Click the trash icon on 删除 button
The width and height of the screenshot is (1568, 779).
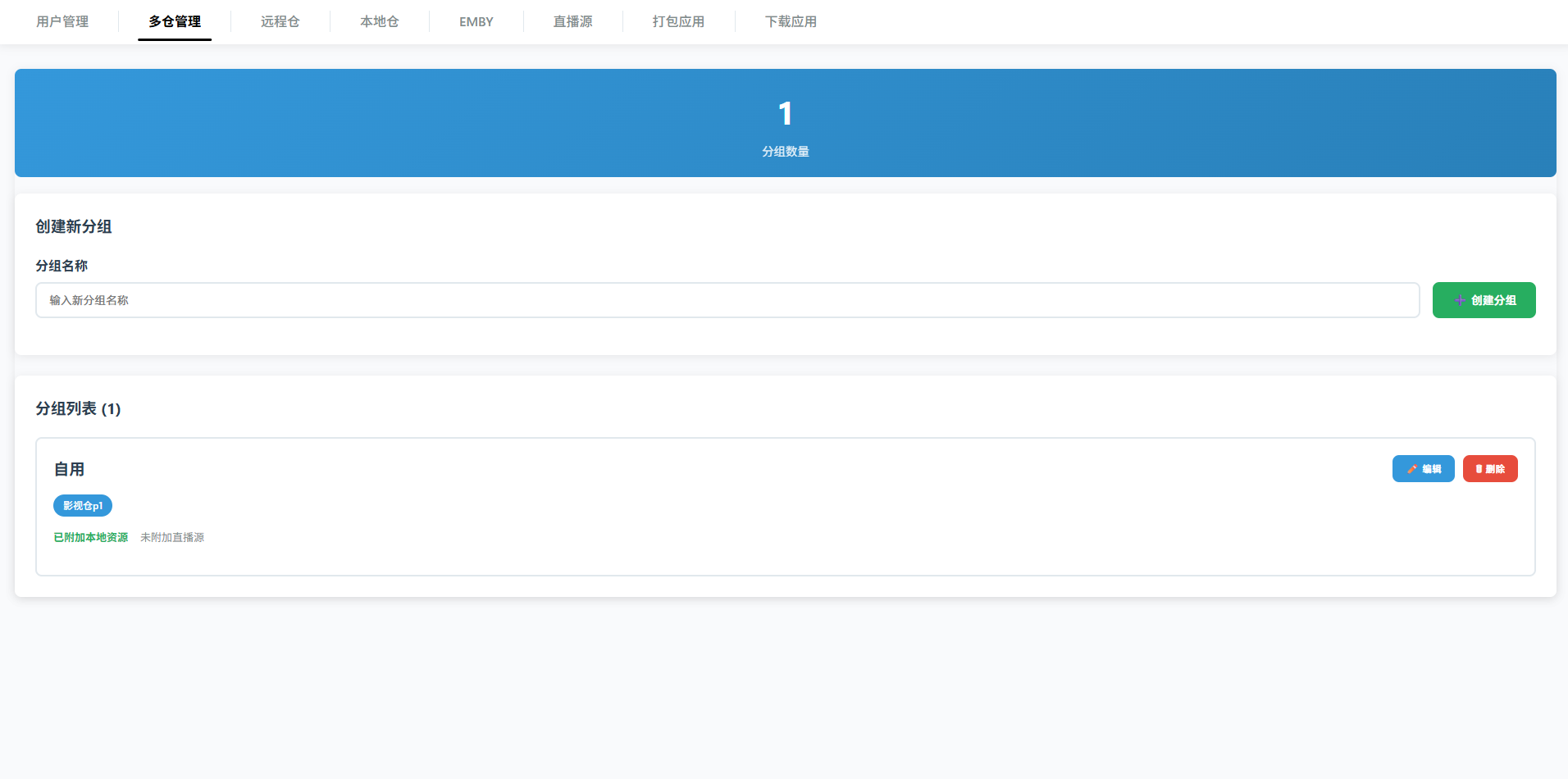[x=1479, y=469]
